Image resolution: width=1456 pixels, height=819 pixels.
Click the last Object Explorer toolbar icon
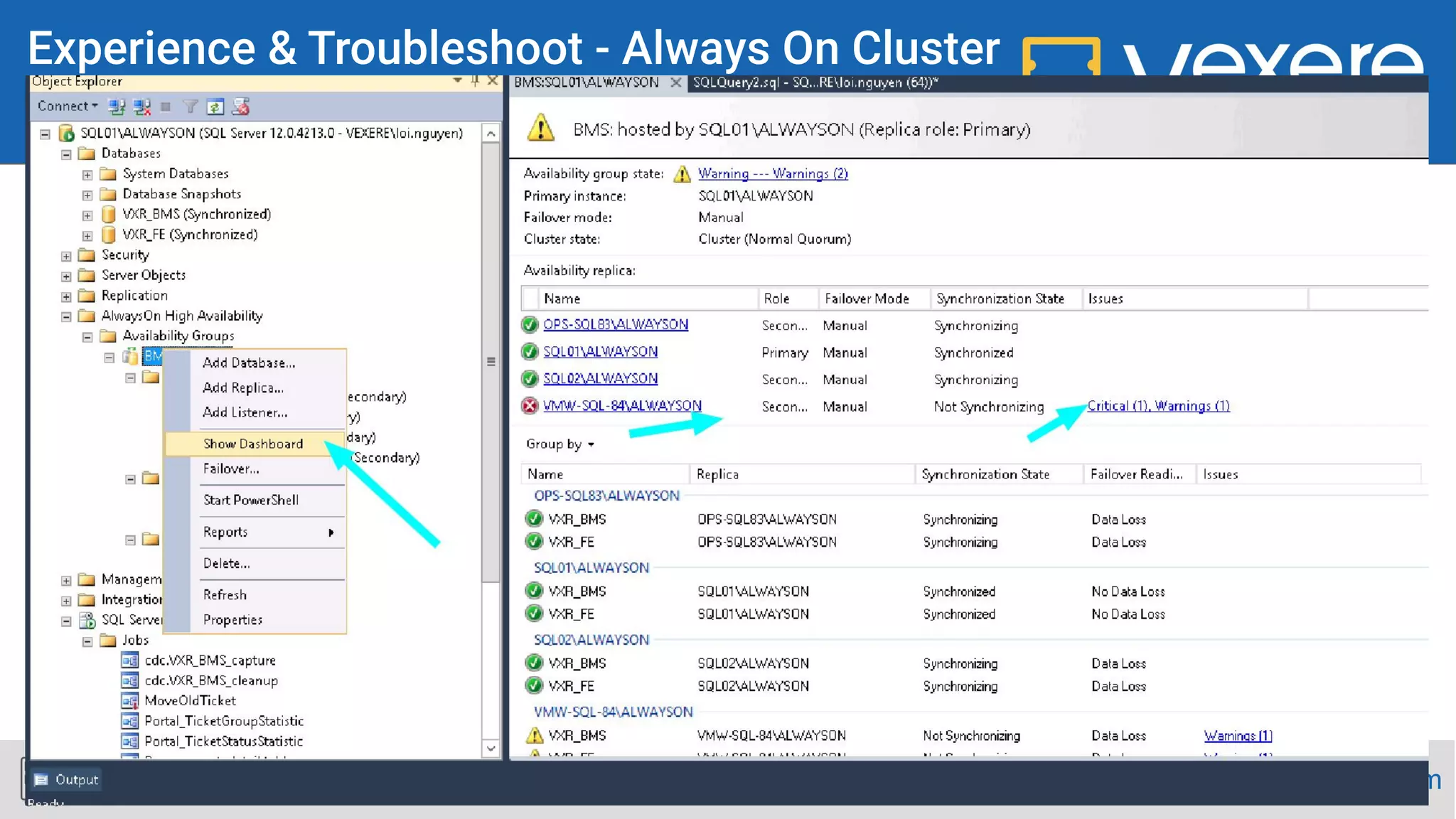(x=241, y=107)
